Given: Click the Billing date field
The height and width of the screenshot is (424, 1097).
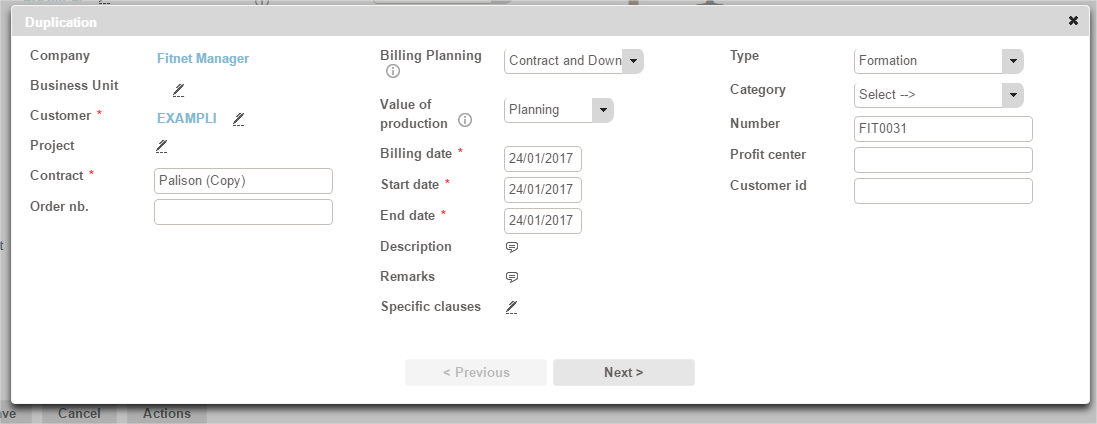Looking at the screenshot, I should [x=543, y=160].
